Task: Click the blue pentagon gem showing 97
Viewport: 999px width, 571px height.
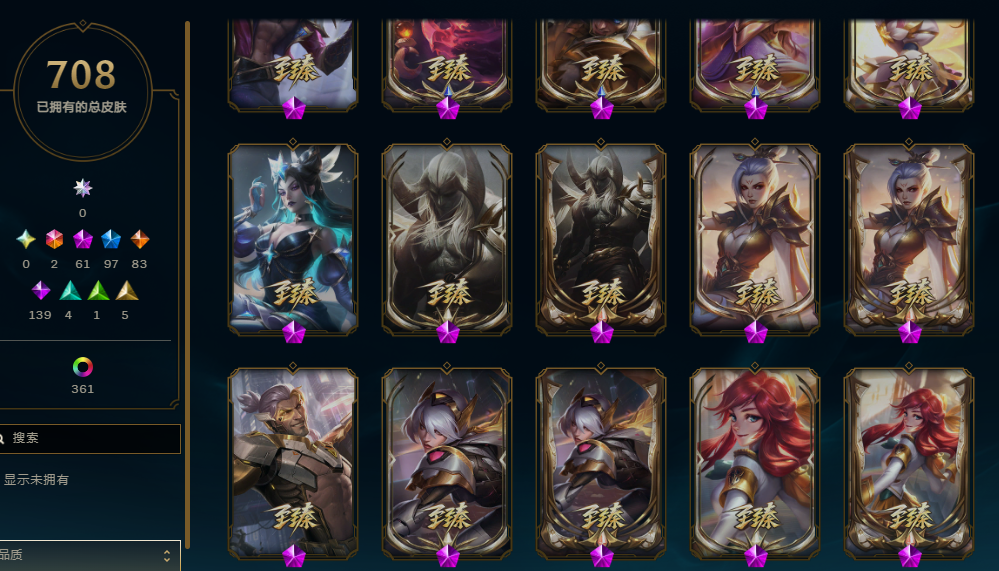Action: pyautogui.click(x=111, y=239)
